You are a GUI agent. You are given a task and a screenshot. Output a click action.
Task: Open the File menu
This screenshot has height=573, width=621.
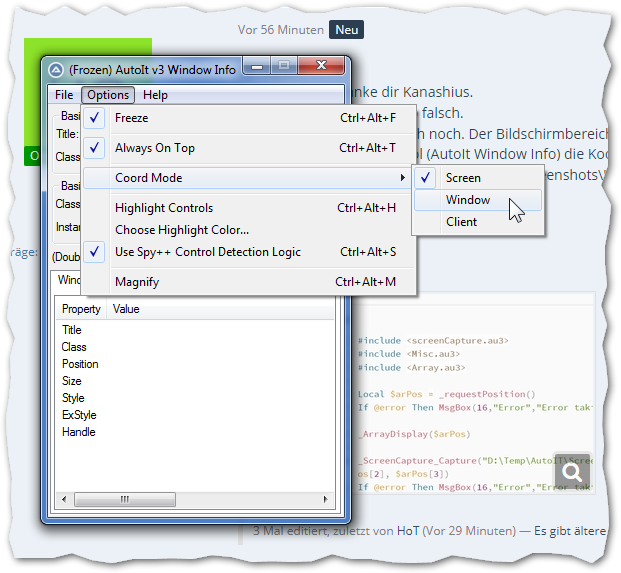pyautogui.click(x=64, y=95)
